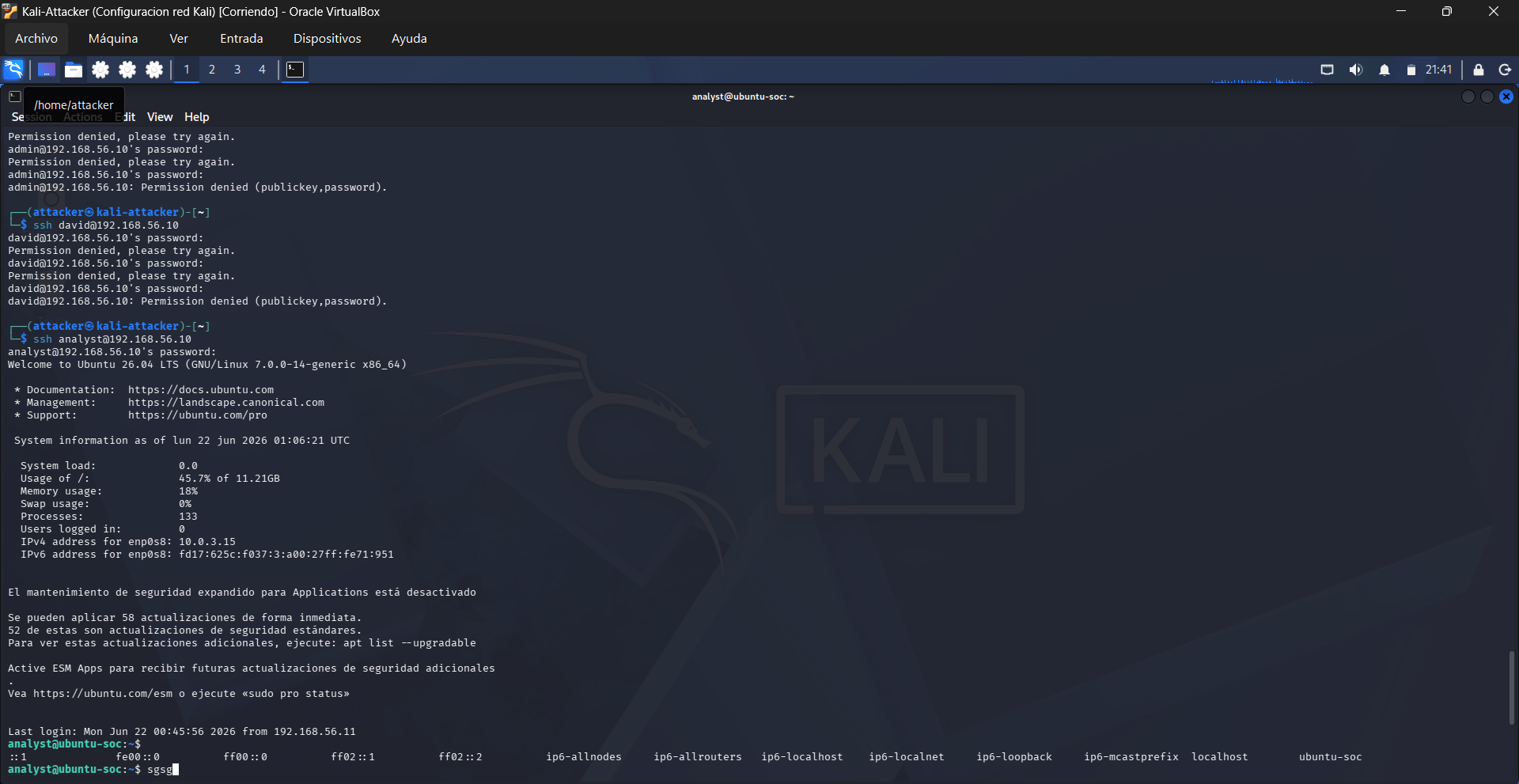Open the Kali dragon applications menu
The image size is (1519, 784).
tap(13, 70)
